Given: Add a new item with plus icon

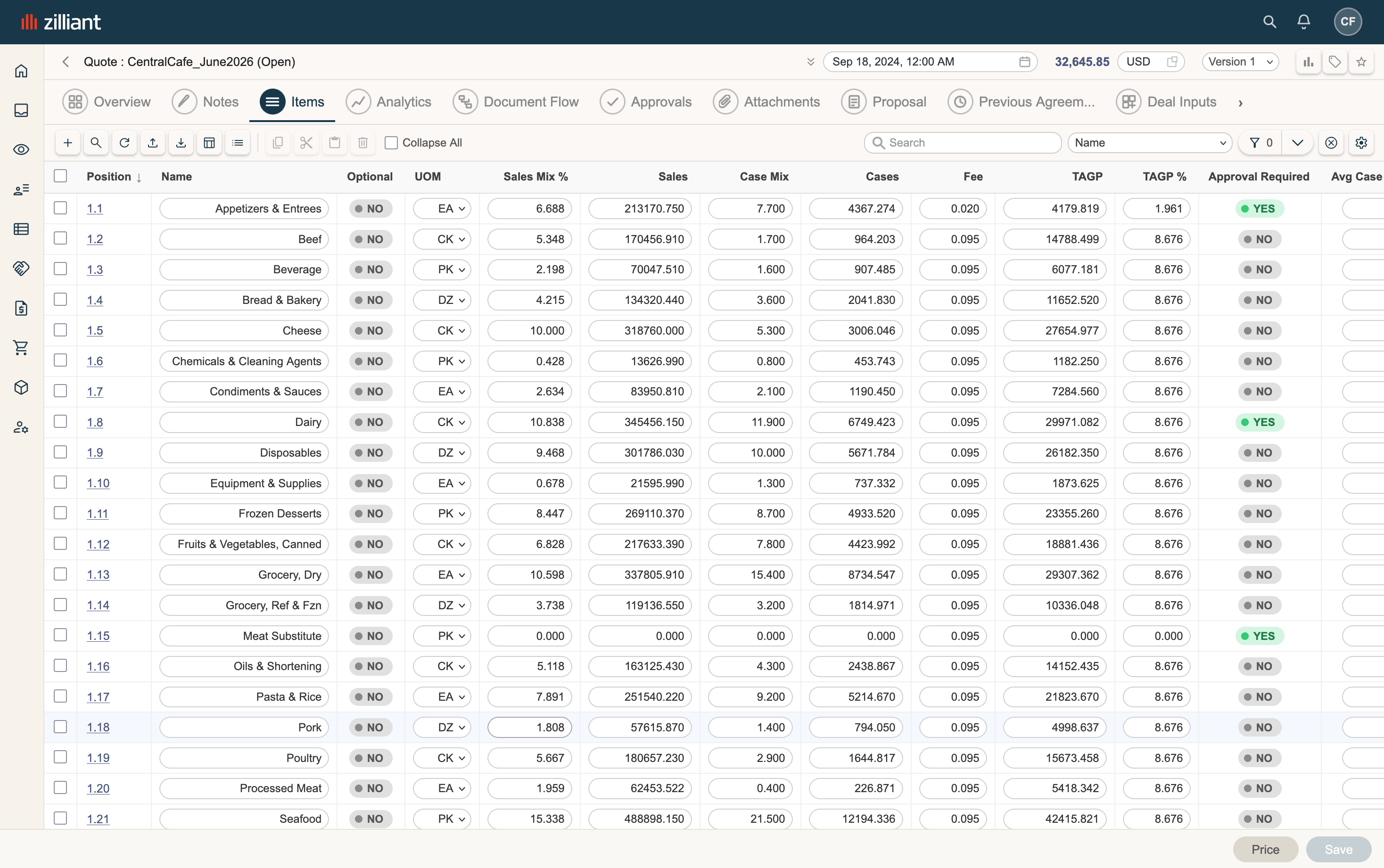Looking at the screenshot, I should (68, 142).
